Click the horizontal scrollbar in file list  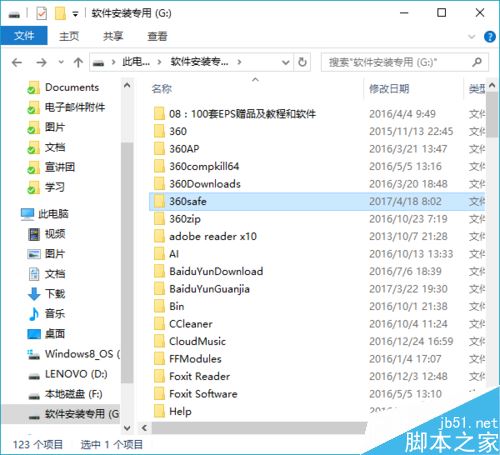pos(259,428)
